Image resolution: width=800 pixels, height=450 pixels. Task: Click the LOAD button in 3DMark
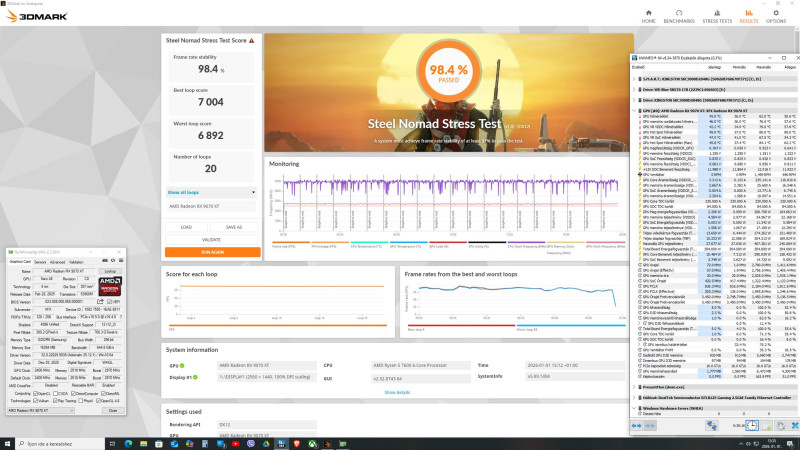pyautogui.click(x=186, y=227)
